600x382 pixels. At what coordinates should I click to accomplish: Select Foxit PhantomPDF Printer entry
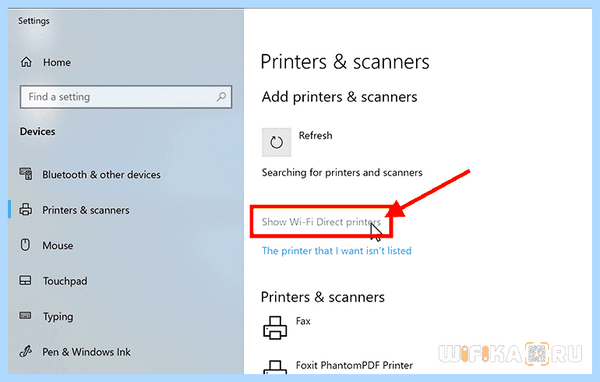coord(354,366)
